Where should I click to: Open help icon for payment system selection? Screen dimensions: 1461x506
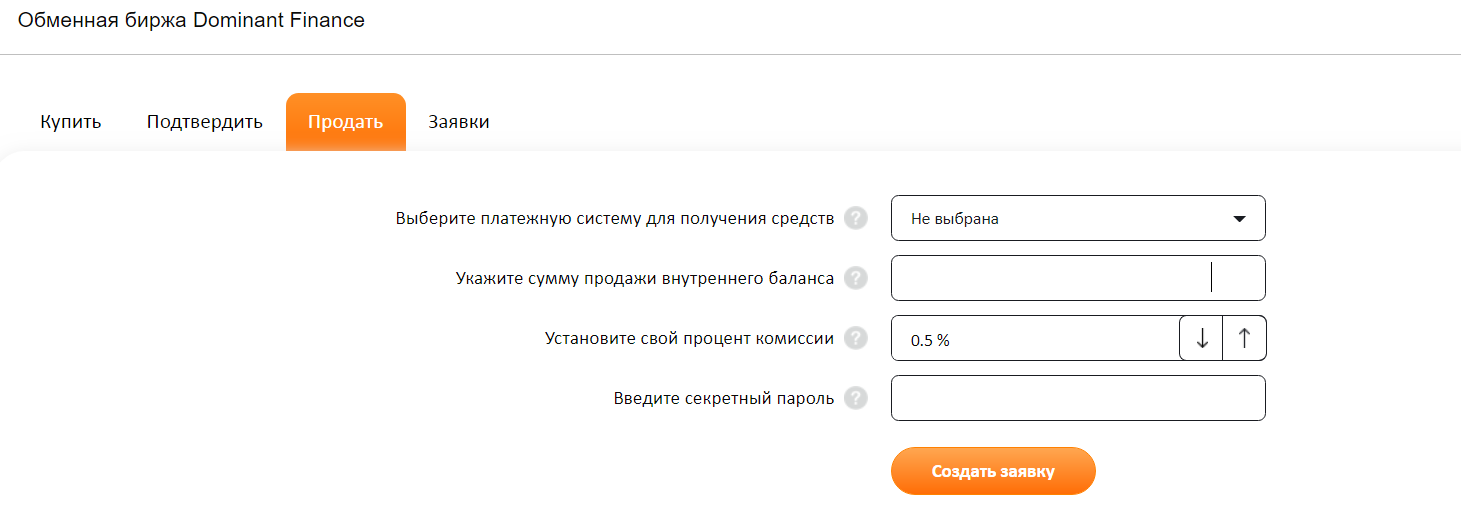[856, 218]
